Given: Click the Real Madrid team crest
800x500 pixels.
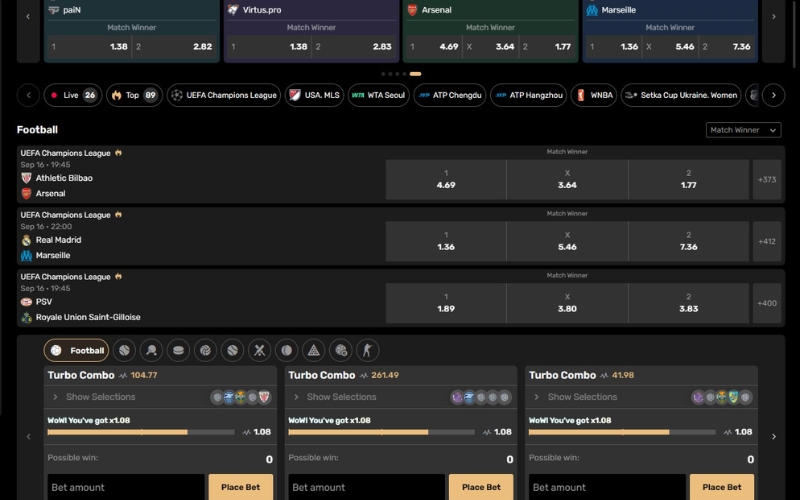Looking at the screenshot, I should pos(27,240).
